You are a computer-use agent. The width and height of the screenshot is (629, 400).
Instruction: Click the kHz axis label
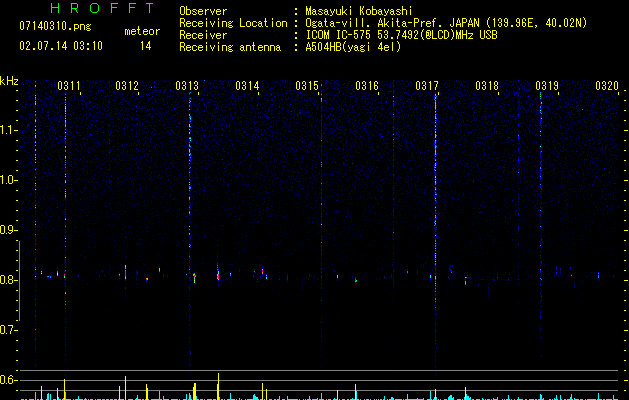pyautogui.click(x=9, y=81)
